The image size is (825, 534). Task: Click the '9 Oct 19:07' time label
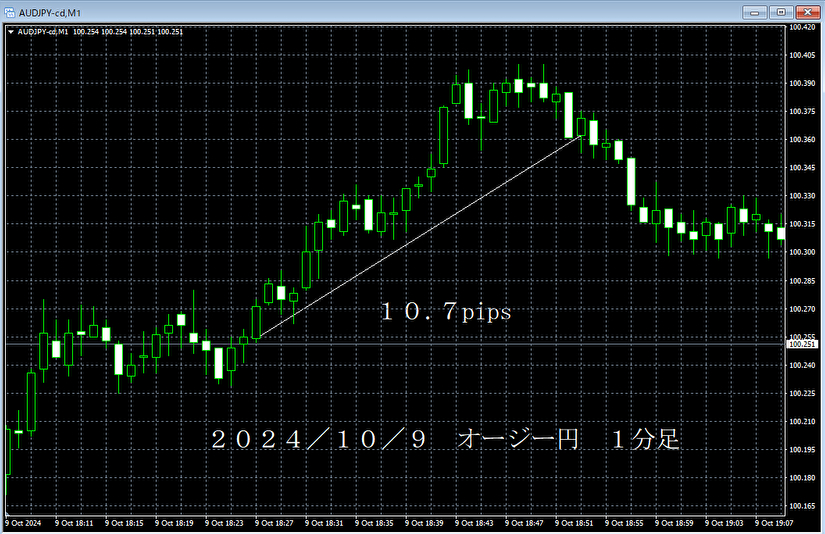(774, 523)
